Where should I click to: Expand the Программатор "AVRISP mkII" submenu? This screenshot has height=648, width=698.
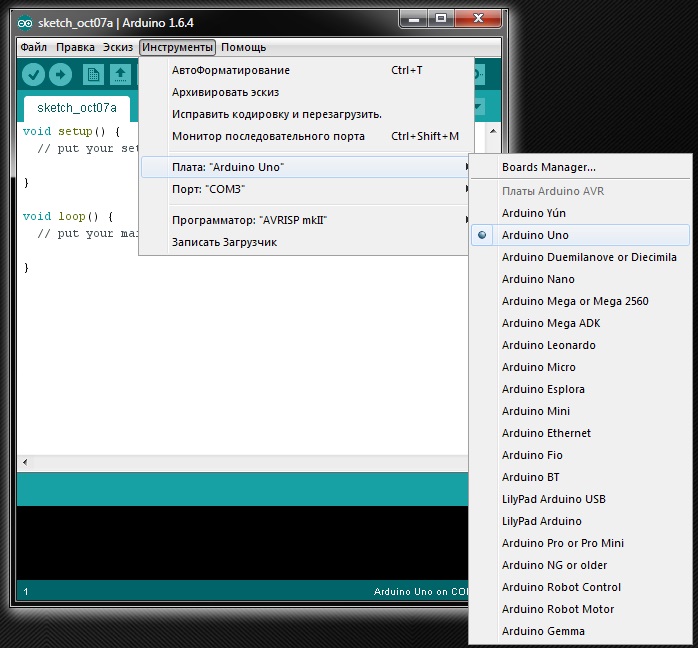tap(305, 220)
